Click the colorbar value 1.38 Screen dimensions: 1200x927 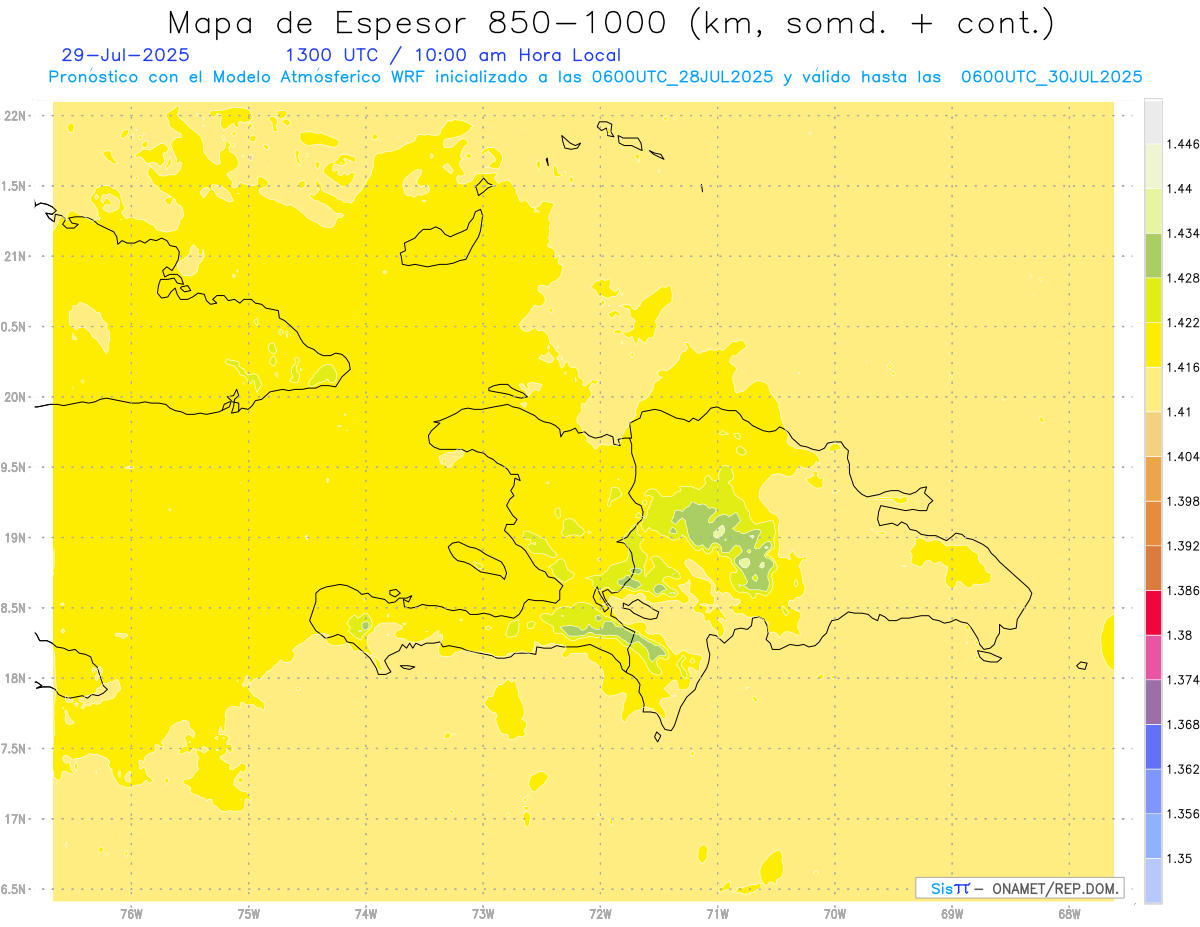1181,635
